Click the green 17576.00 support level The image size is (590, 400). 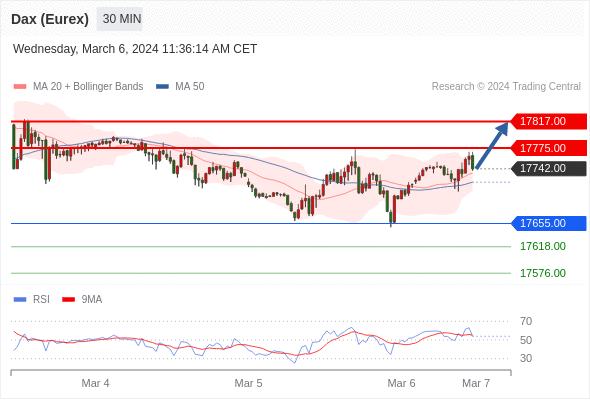tap(543, 273)
